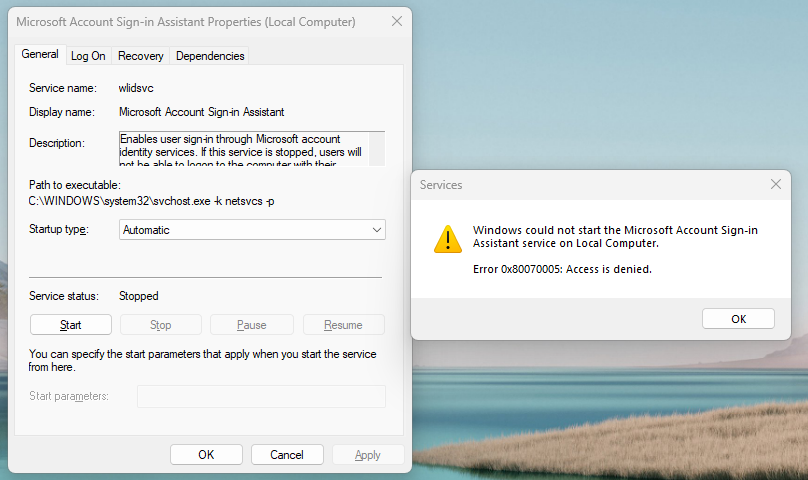This screenshot has width=808, height=480.
Task: Click the Start service button
Action: click(71, 325)
